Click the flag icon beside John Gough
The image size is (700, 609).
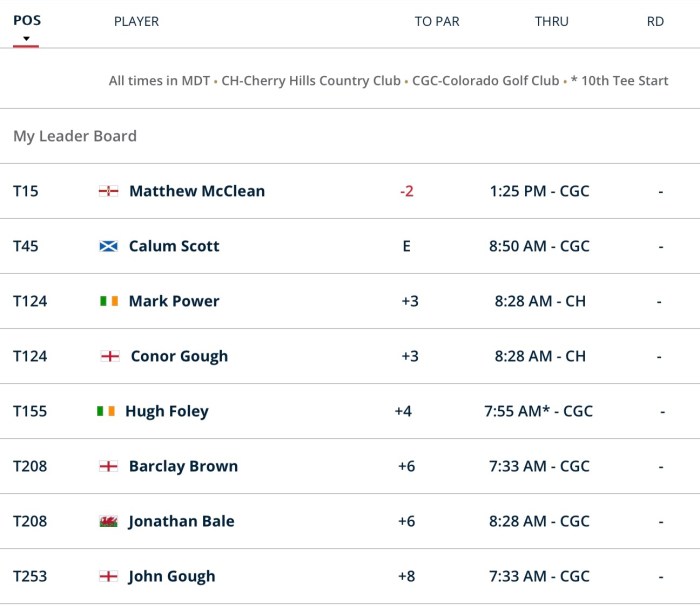coord(109,576)
